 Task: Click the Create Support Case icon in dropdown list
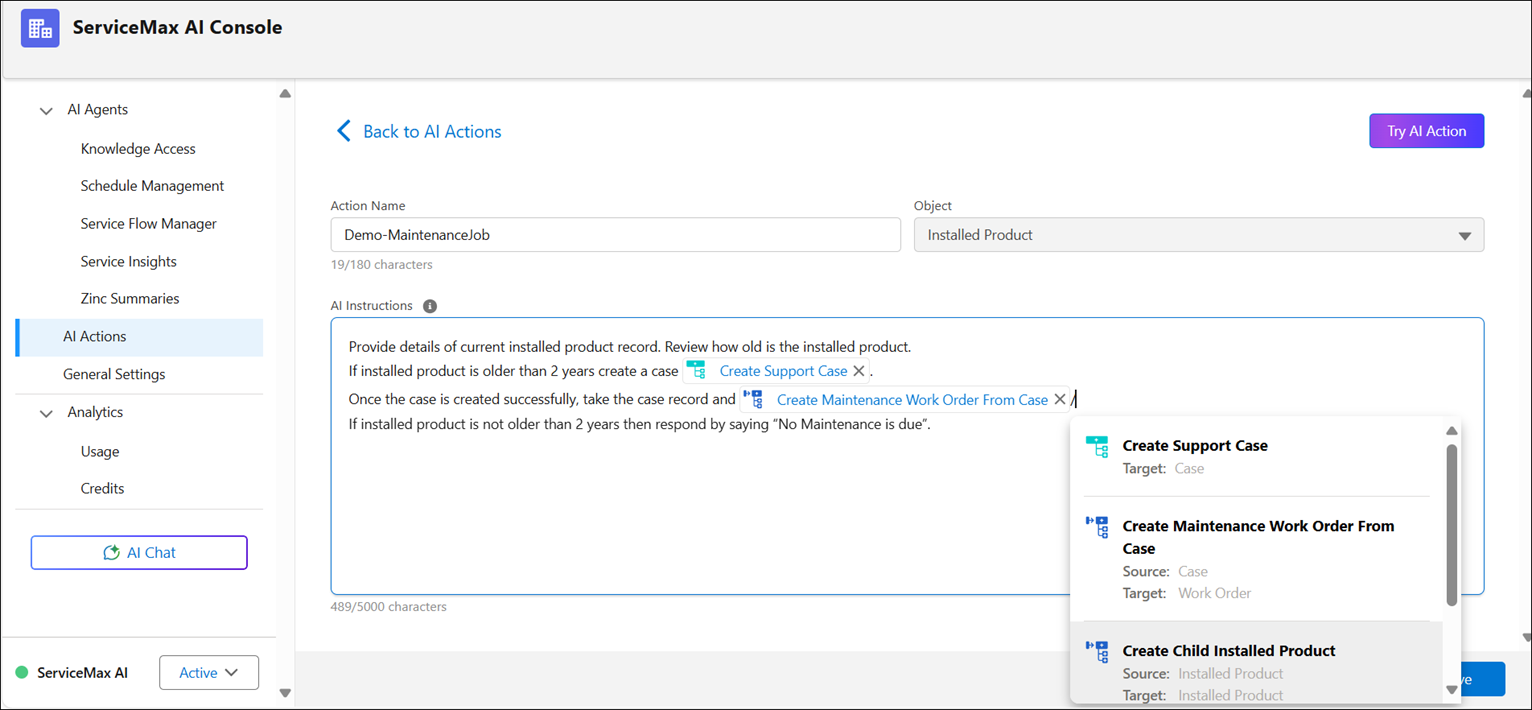coord(1097,447)
